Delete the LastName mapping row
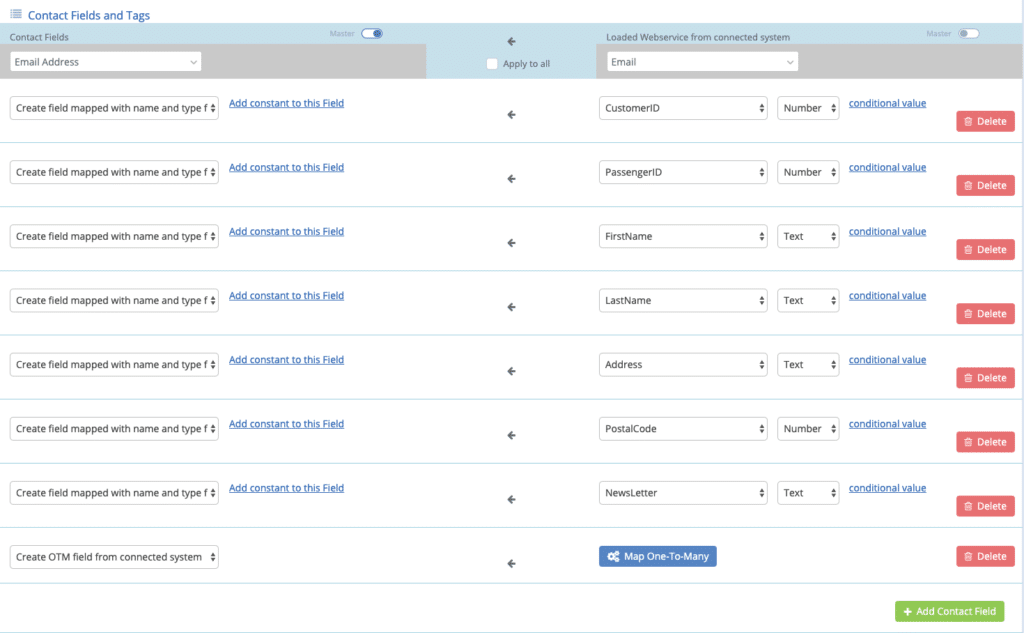The image size is (1024, 633). tap(985, 314)
